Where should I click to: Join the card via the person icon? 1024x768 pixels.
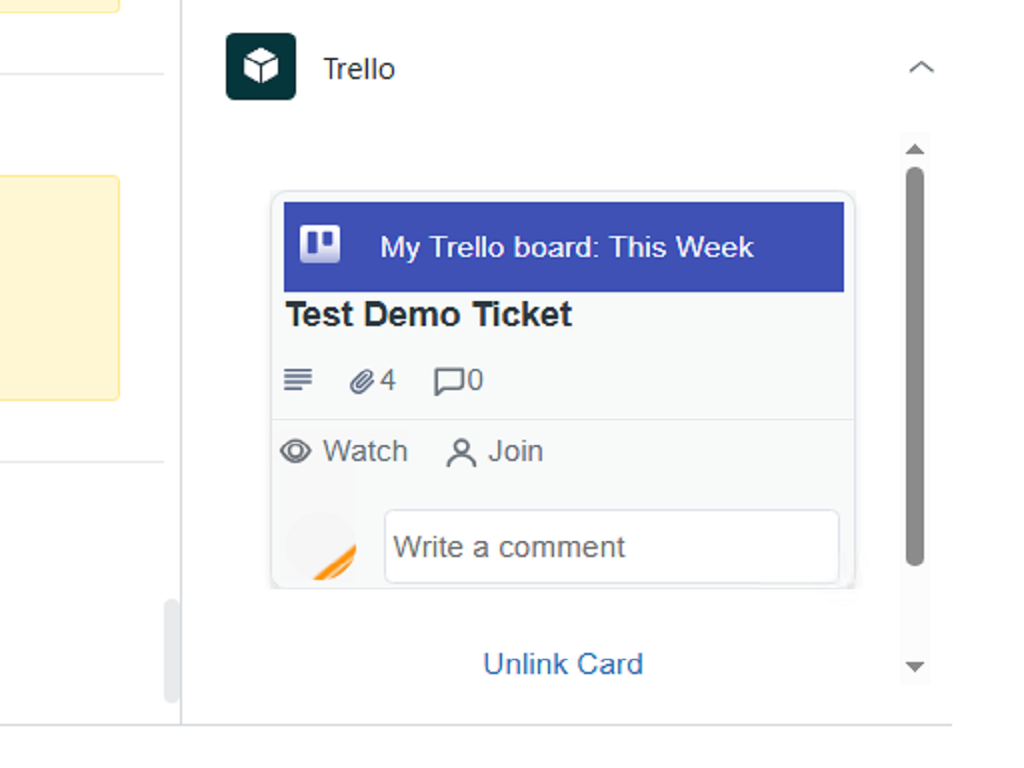point(461,453)
